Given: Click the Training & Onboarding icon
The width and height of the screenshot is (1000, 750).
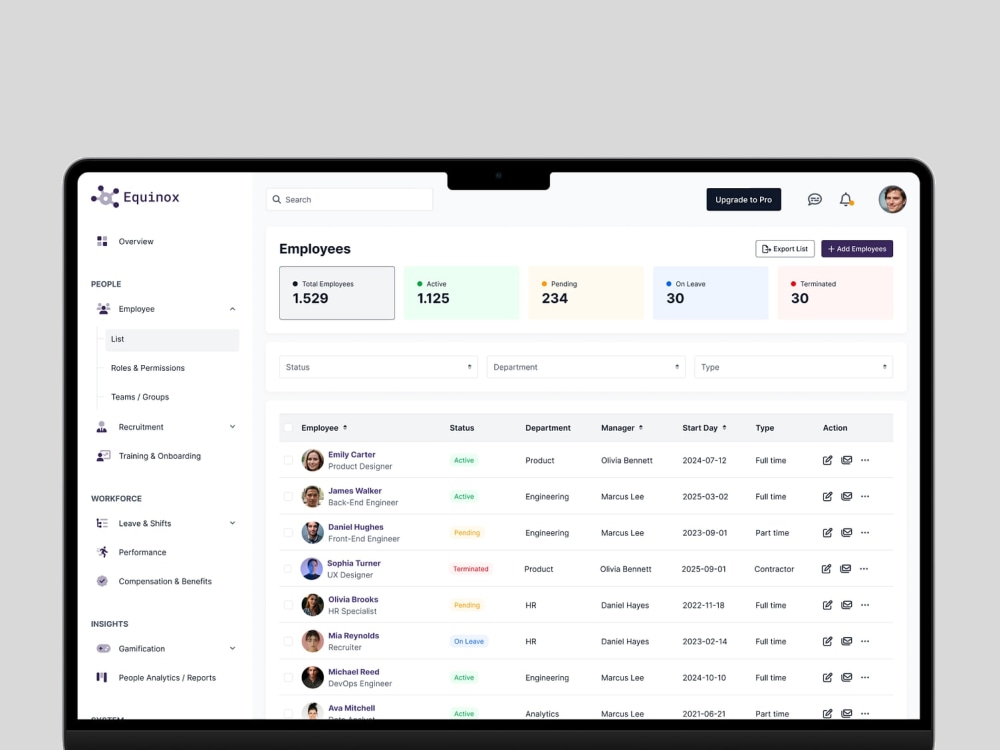Looking at the screenshot, I should click(x=103, y=455).
